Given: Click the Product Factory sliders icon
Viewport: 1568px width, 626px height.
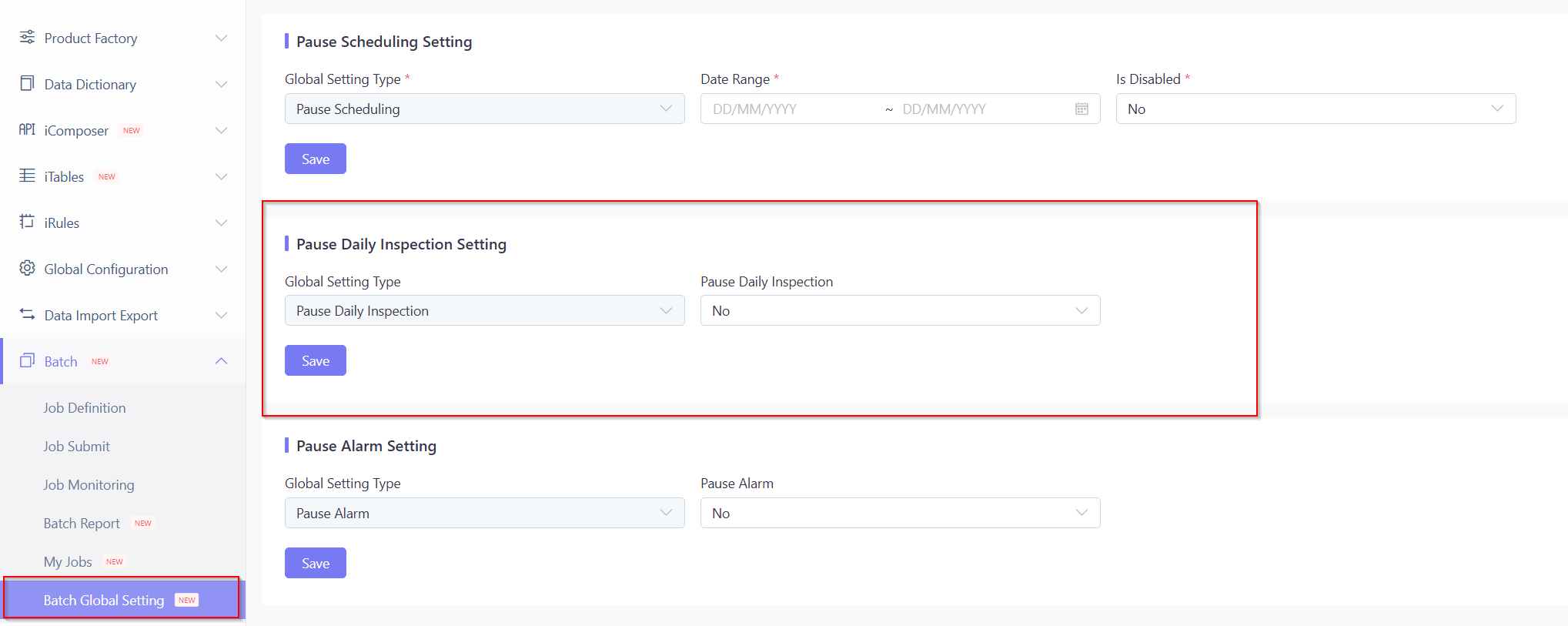Looking at the screenshot, I should pos(27,37).
